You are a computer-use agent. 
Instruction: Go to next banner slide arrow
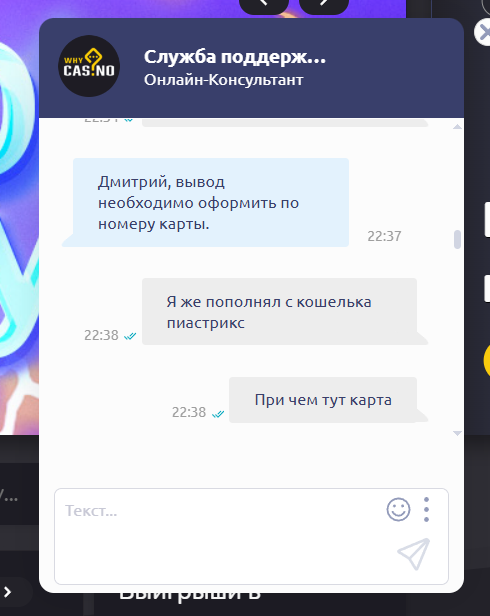324,6
